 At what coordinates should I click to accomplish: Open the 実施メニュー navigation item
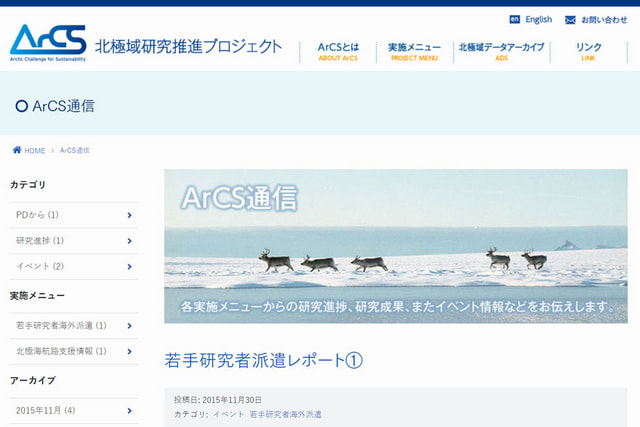coord(414,52)
